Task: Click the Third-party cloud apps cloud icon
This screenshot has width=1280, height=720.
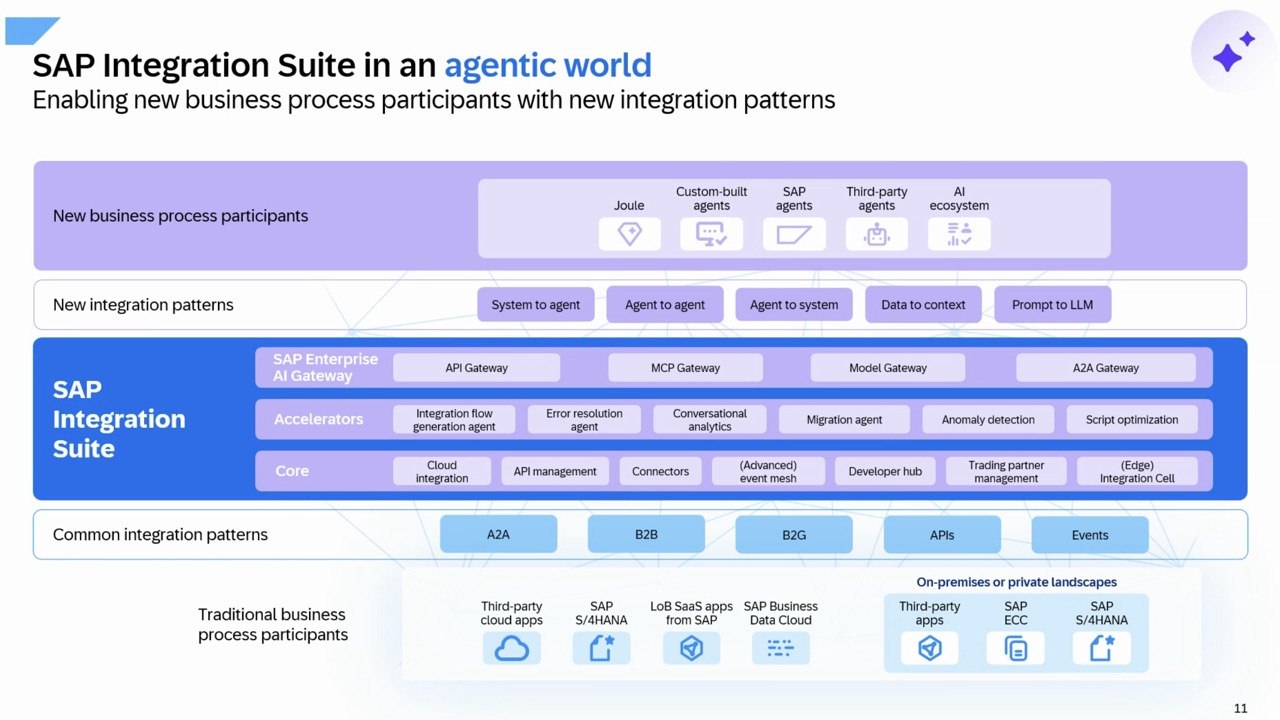Action: tap(512, 648)
